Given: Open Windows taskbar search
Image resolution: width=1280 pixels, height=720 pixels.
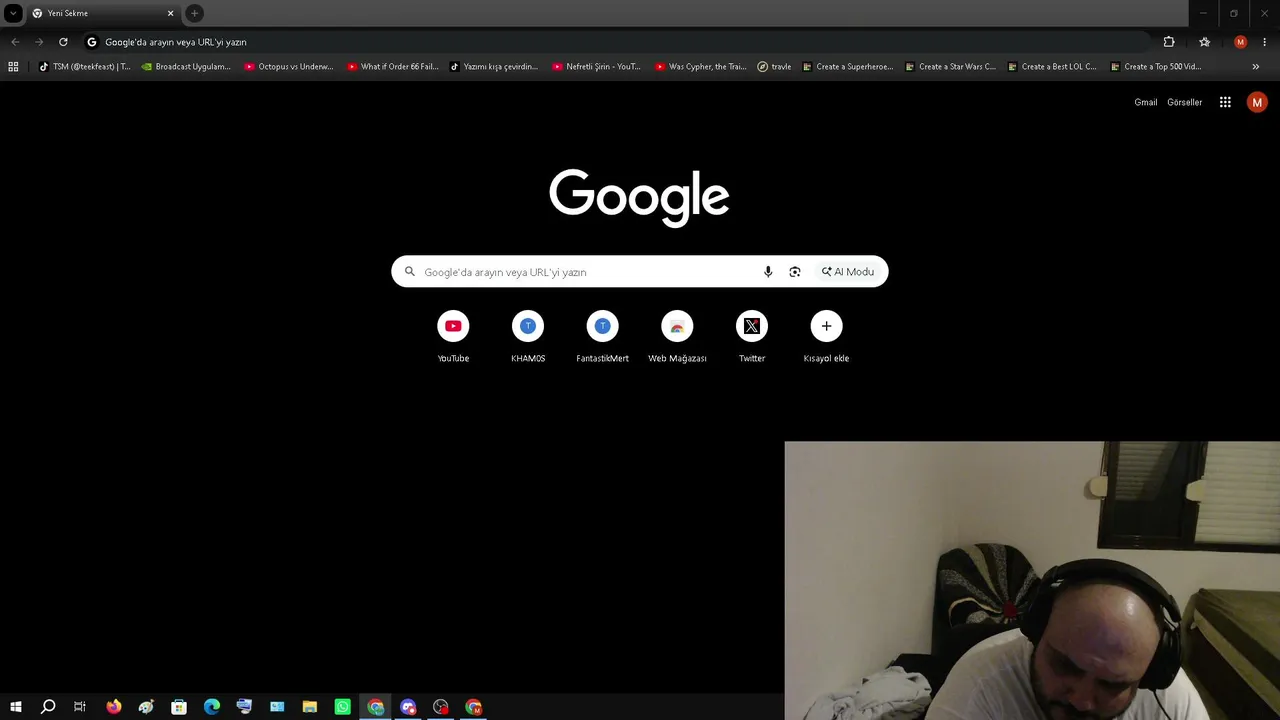Looking at the screenshot, I should point(47,707).
